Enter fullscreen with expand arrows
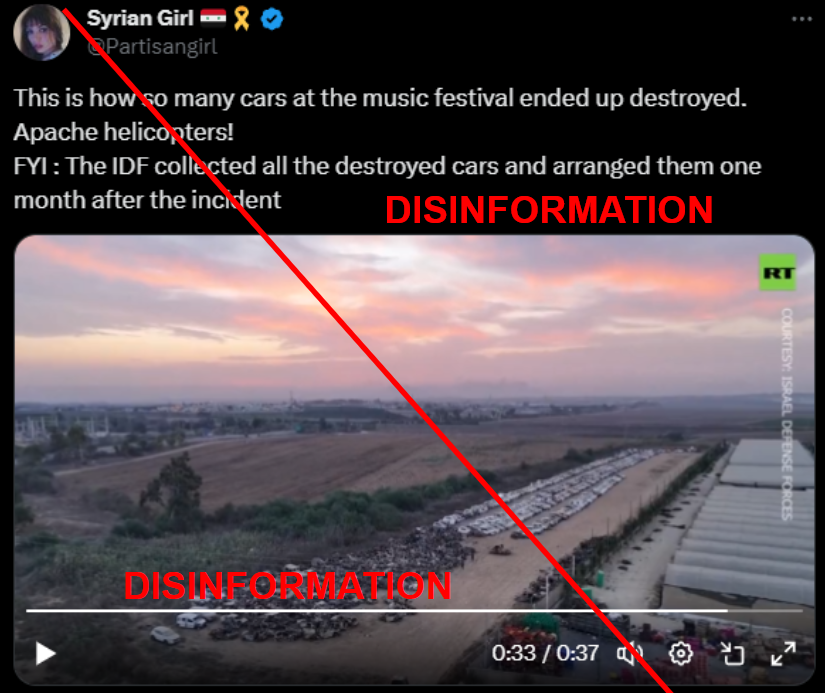825x693 pixels. 783,654
